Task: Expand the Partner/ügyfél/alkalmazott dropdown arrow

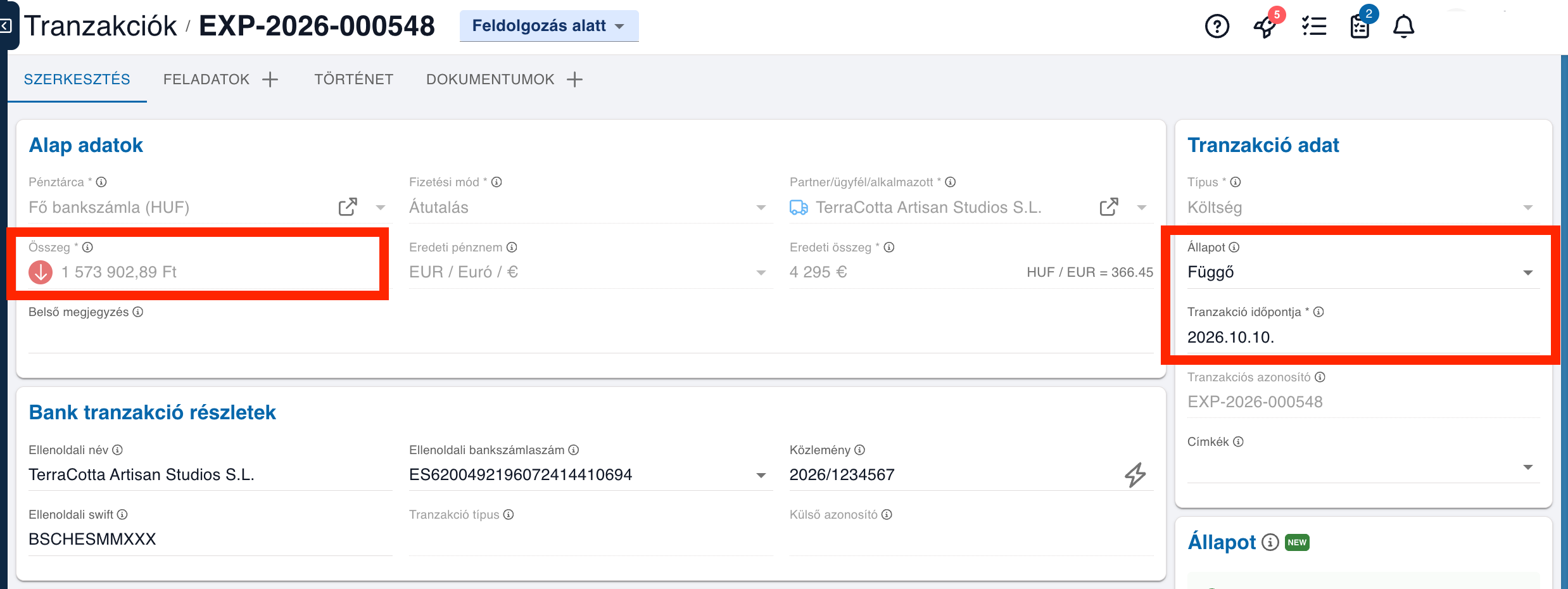Action: pyautogui.click(x=1142, y=208)
